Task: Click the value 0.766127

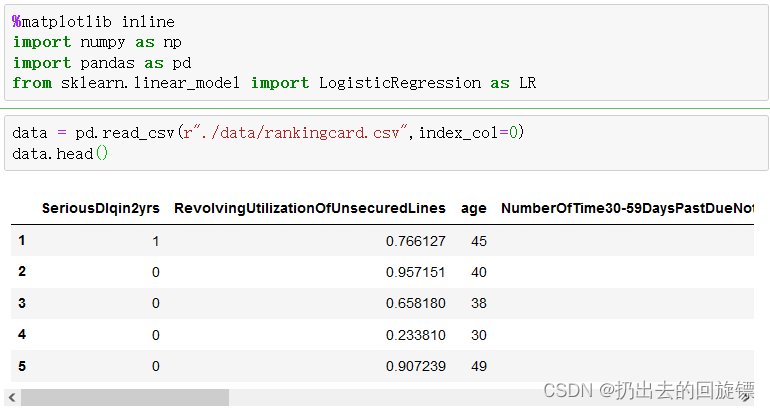Action: coord(415,241)
